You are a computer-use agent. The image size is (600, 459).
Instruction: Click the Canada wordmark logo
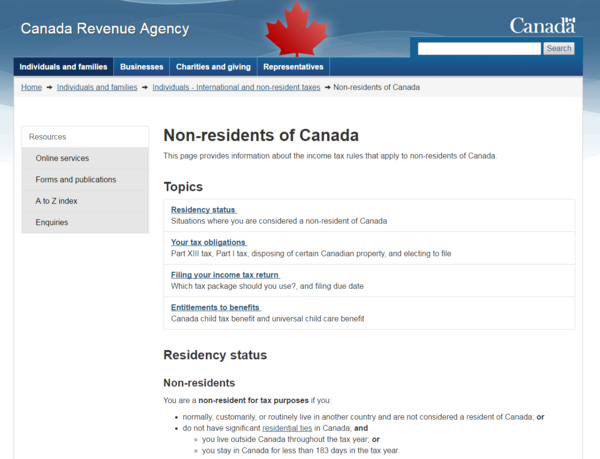(x=542, y=26)
